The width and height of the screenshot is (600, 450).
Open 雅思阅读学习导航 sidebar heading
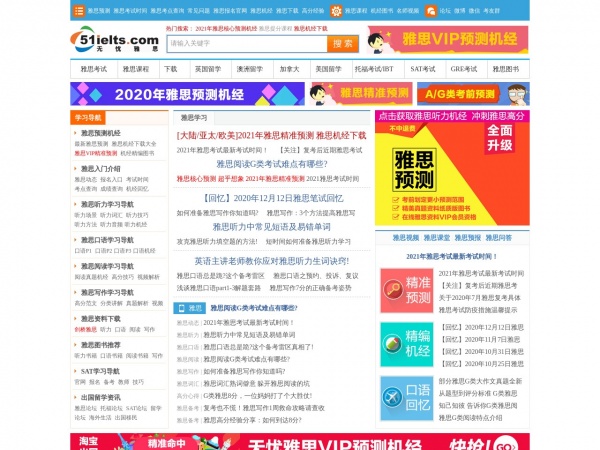tap(107, 266)
